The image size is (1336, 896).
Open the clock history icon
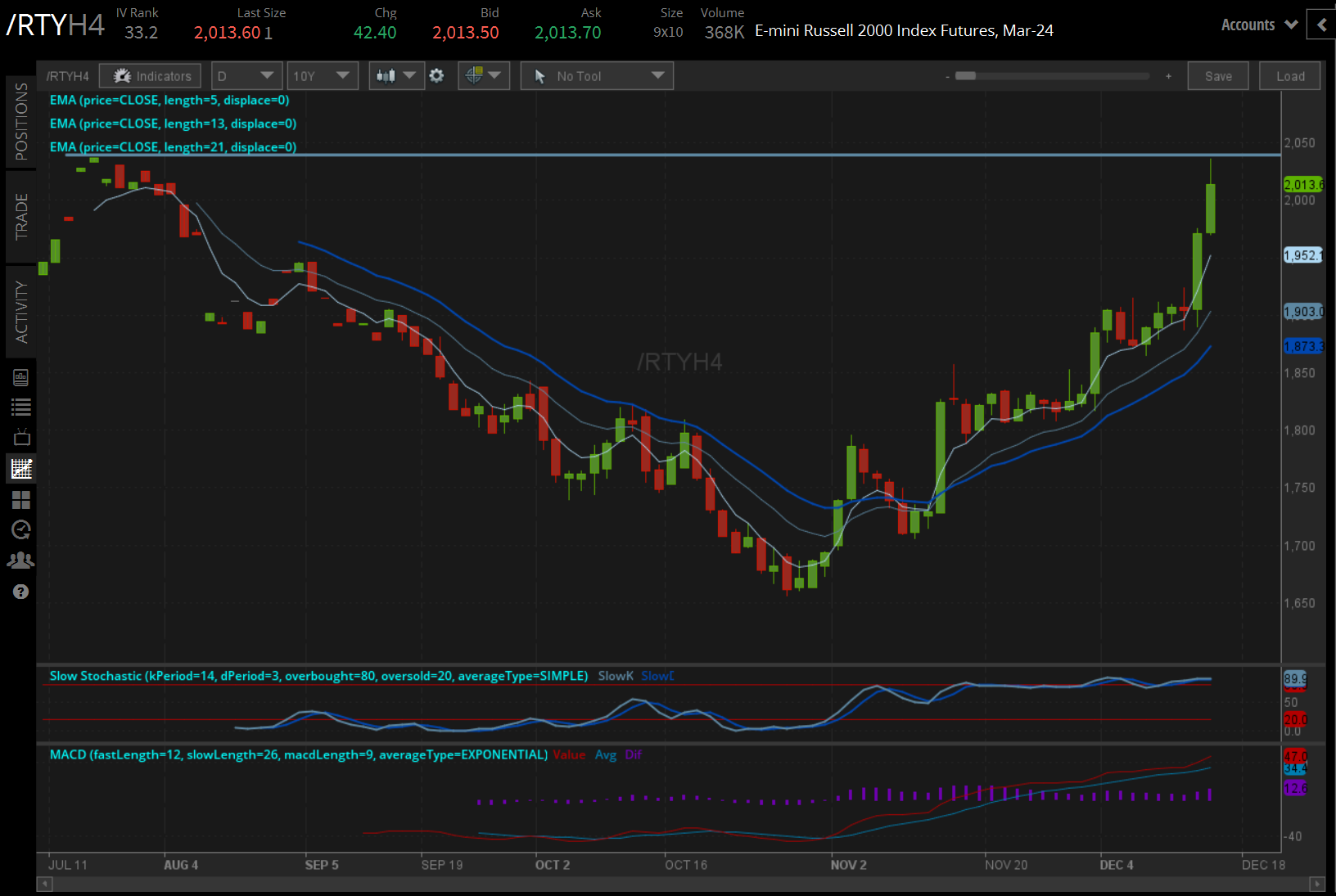pyautogui.click(x=21, y=529)
